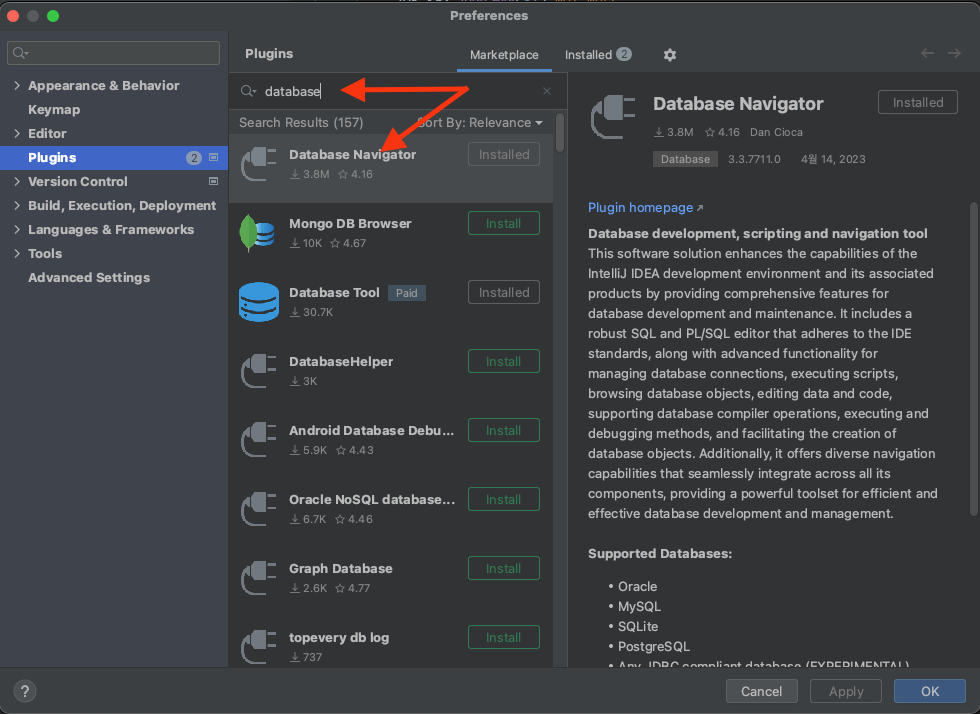Install the Android Database Debugger plugin
Screen dimensions: 980x714
[504, 430]
